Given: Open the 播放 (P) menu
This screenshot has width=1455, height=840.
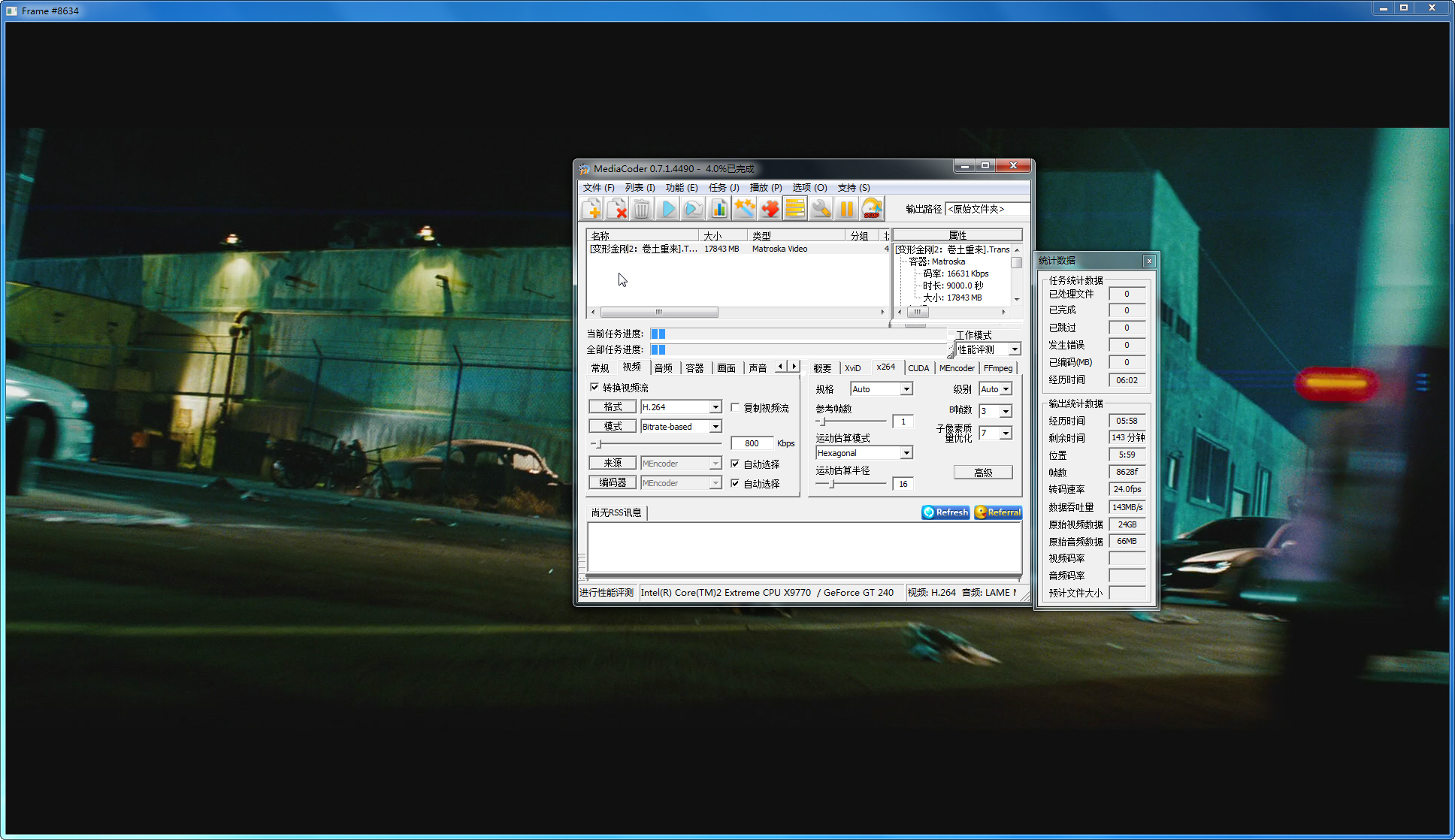Looking at the screenshot, I should 766,188.
